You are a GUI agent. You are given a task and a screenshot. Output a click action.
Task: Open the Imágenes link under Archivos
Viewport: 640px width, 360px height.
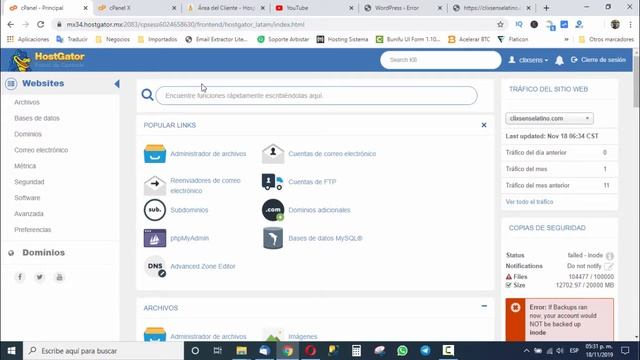click(302, 336)
